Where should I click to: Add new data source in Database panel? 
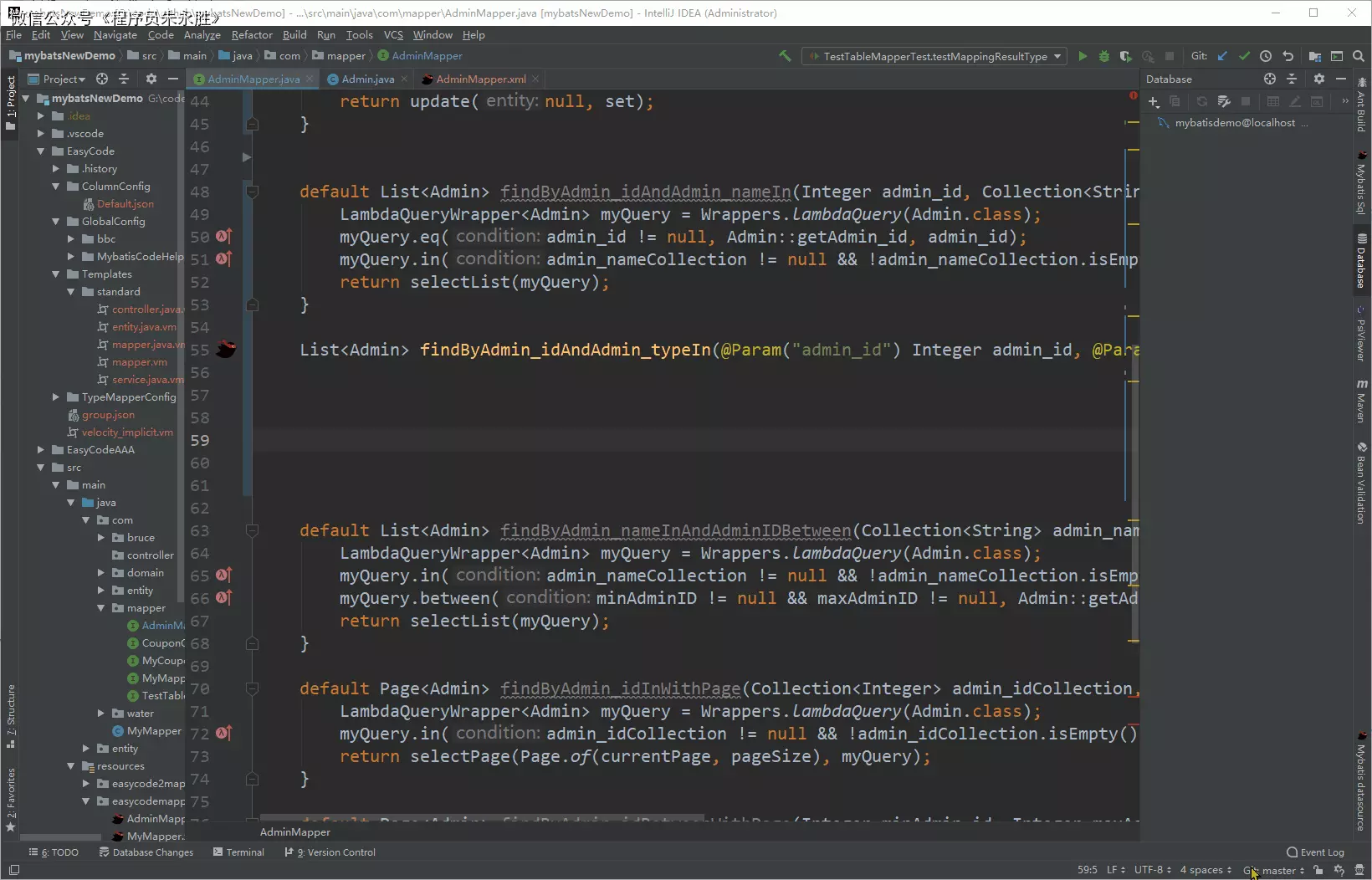[x=1154, y=101]
